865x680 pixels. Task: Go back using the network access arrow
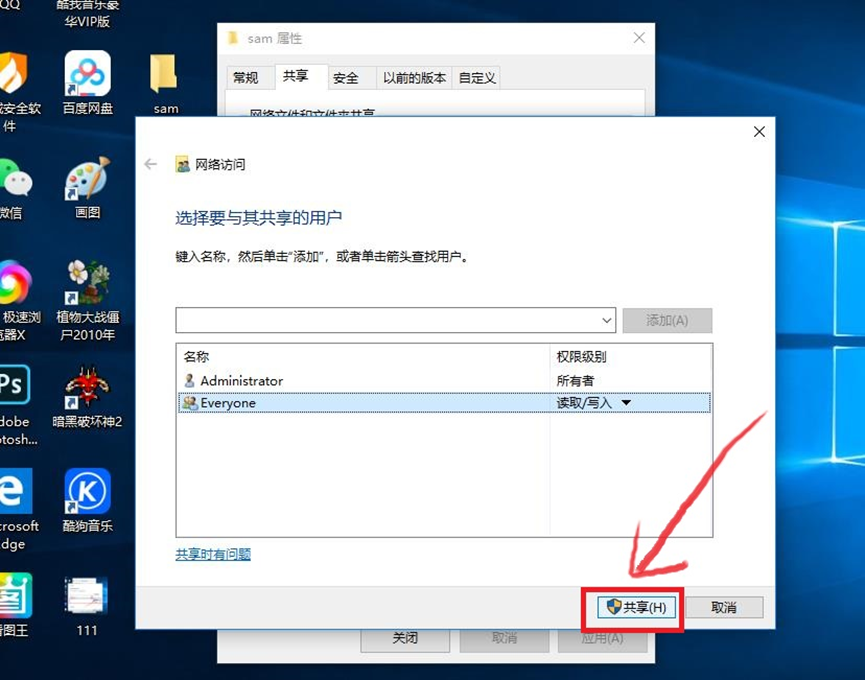[x=151, y=164]
